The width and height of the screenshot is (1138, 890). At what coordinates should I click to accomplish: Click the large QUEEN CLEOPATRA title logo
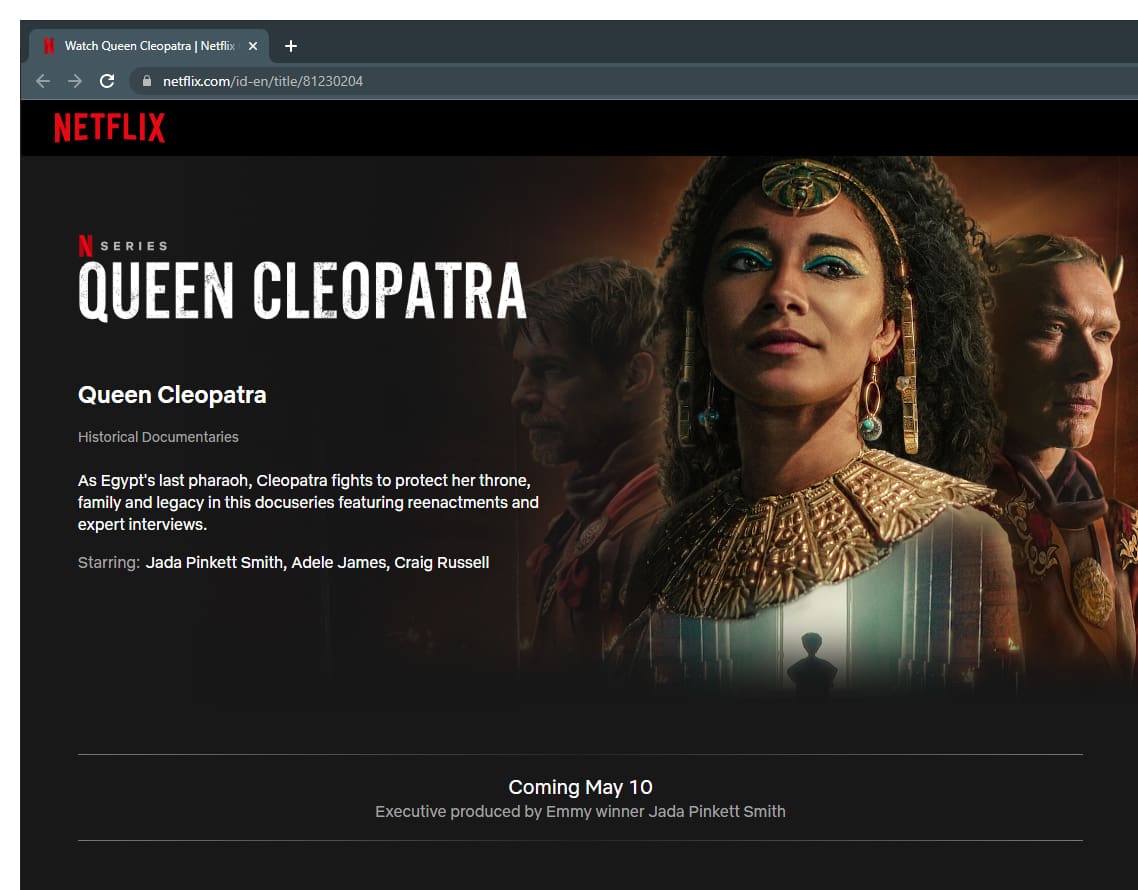point(302,291)
